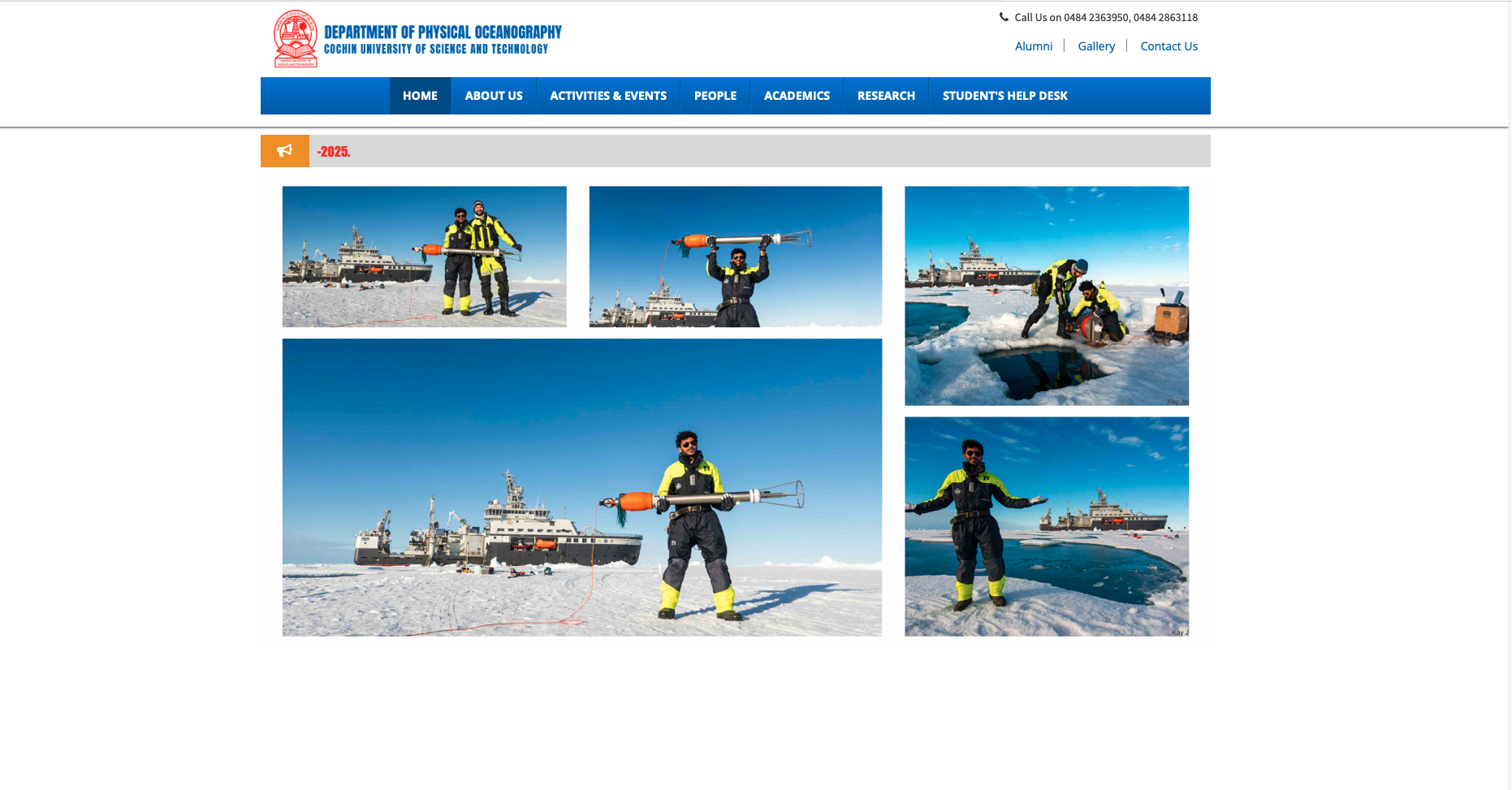Select STUDENT'S HELP DESK in navigation bar
Image resolution: width=1512 pixels, height=790 pixels.
tap(1004, 95)
